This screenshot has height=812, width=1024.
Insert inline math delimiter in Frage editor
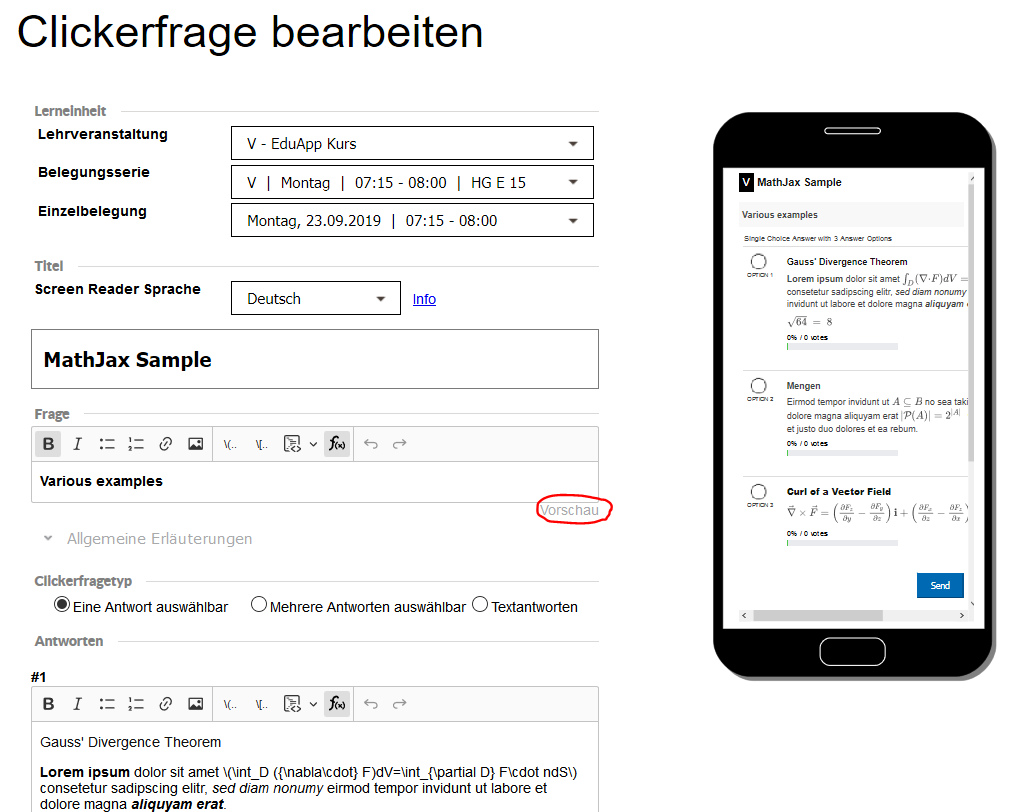(230, 444)
